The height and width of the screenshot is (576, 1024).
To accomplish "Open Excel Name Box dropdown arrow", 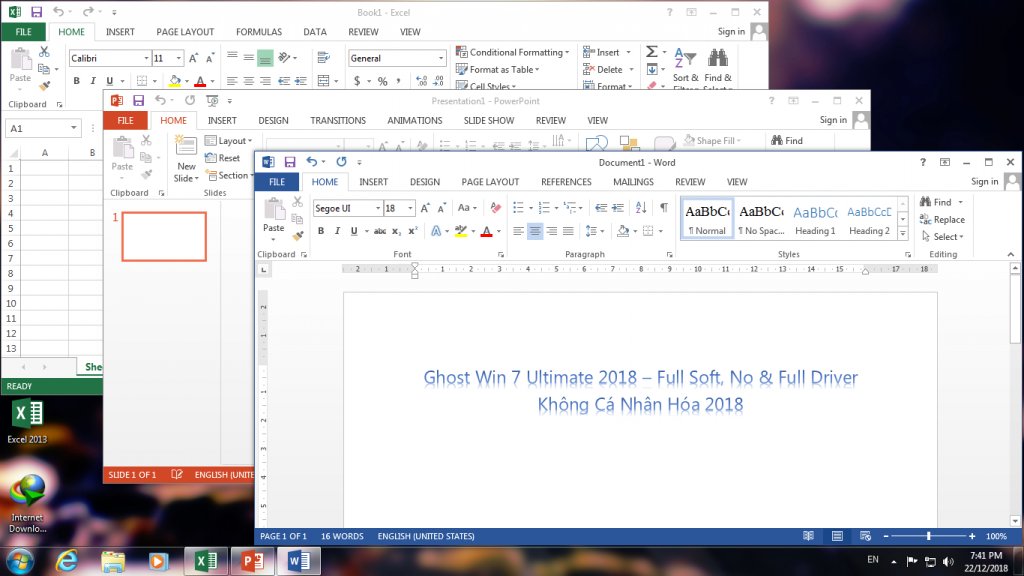I will click(x=74, y=128).
